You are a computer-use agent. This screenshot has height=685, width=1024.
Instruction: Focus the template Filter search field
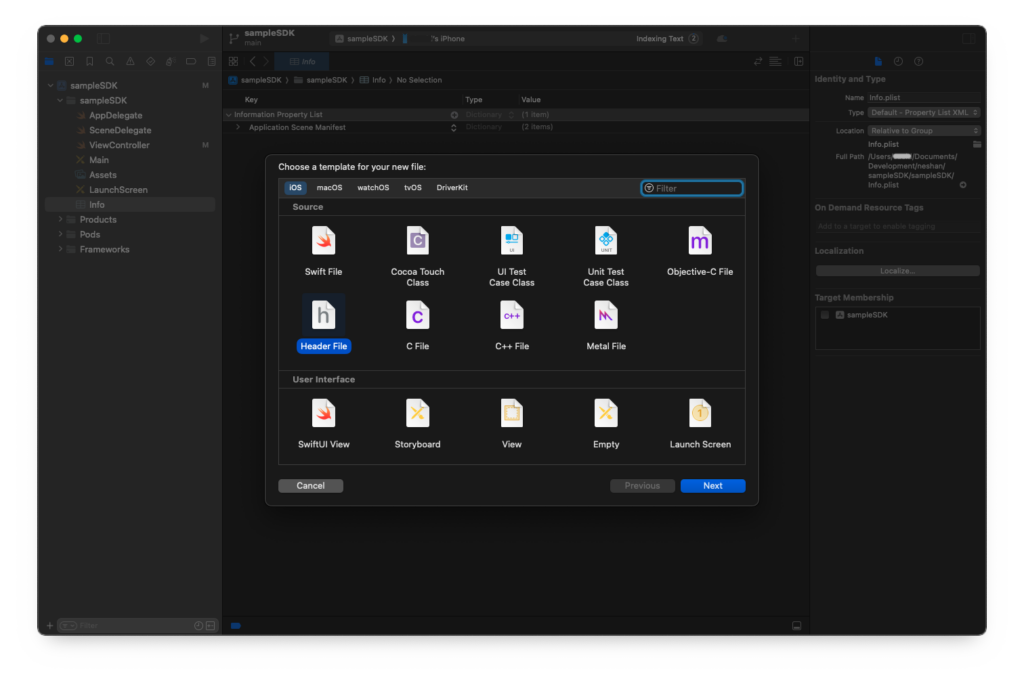point(696,188)
